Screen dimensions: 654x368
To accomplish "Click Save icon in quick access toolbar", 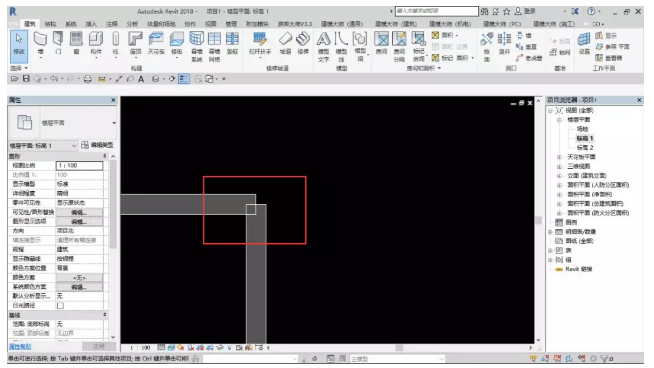I will (26, 78).
